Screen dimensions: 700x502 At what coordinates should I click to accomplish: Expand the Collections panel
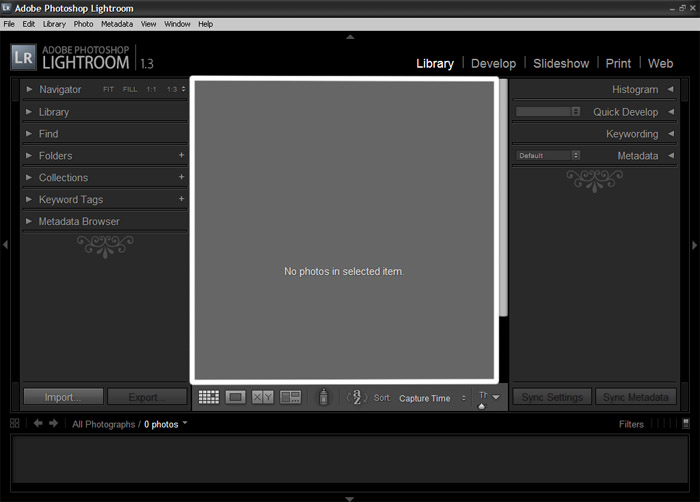(x=29, y=177)
